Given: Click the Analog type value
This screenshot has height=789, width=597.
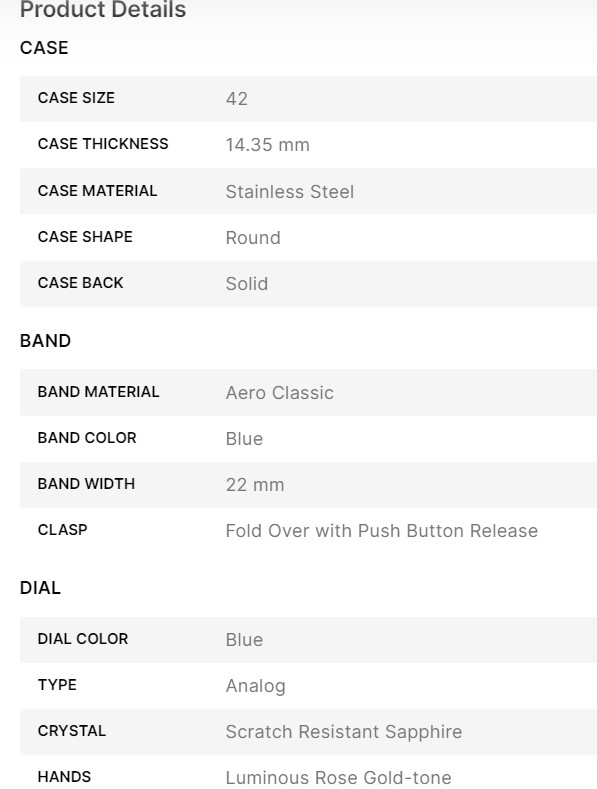Looking at the screenshot, I should point(255,686).
